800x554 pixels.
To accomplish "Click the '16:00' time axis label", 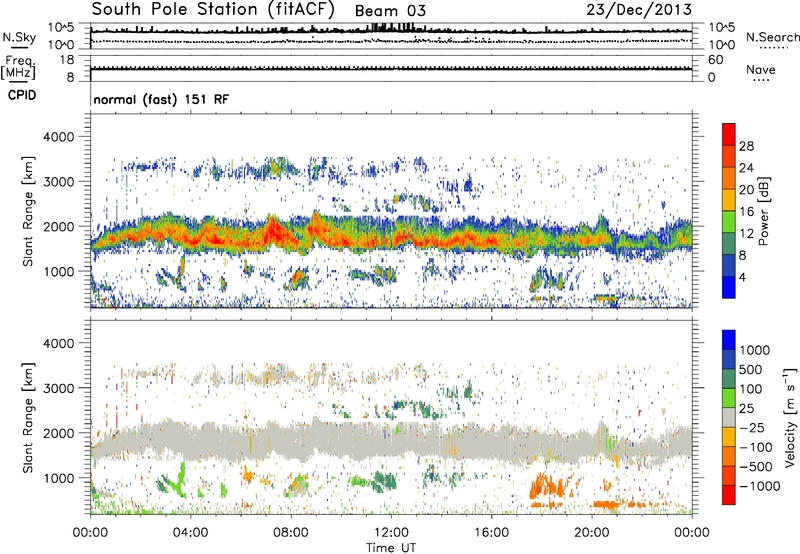I will coord(491,533).
